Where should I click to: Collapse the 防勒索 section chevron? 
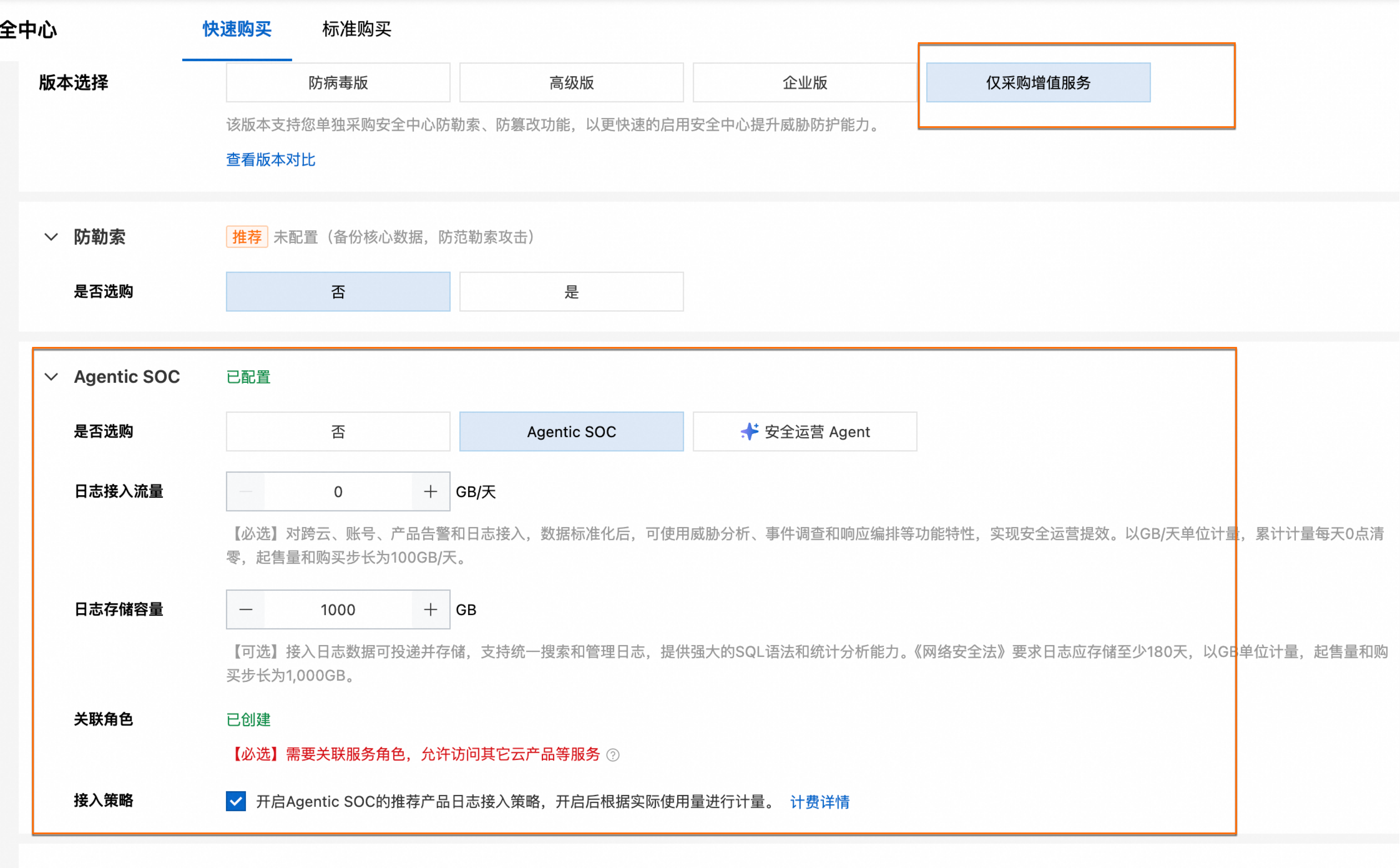pos(51,237)
